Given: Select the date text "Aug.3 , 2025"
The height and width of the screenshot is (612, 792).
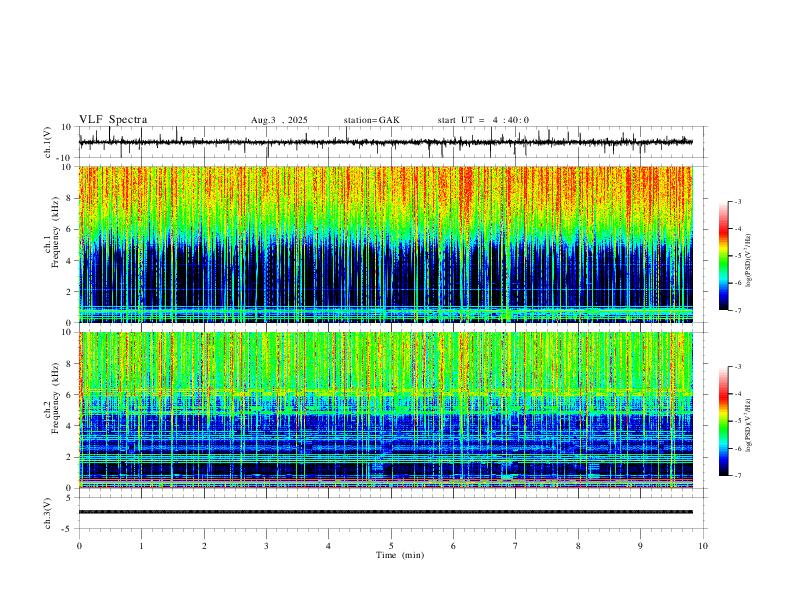Looking at the screenshot, I should 279,120.
